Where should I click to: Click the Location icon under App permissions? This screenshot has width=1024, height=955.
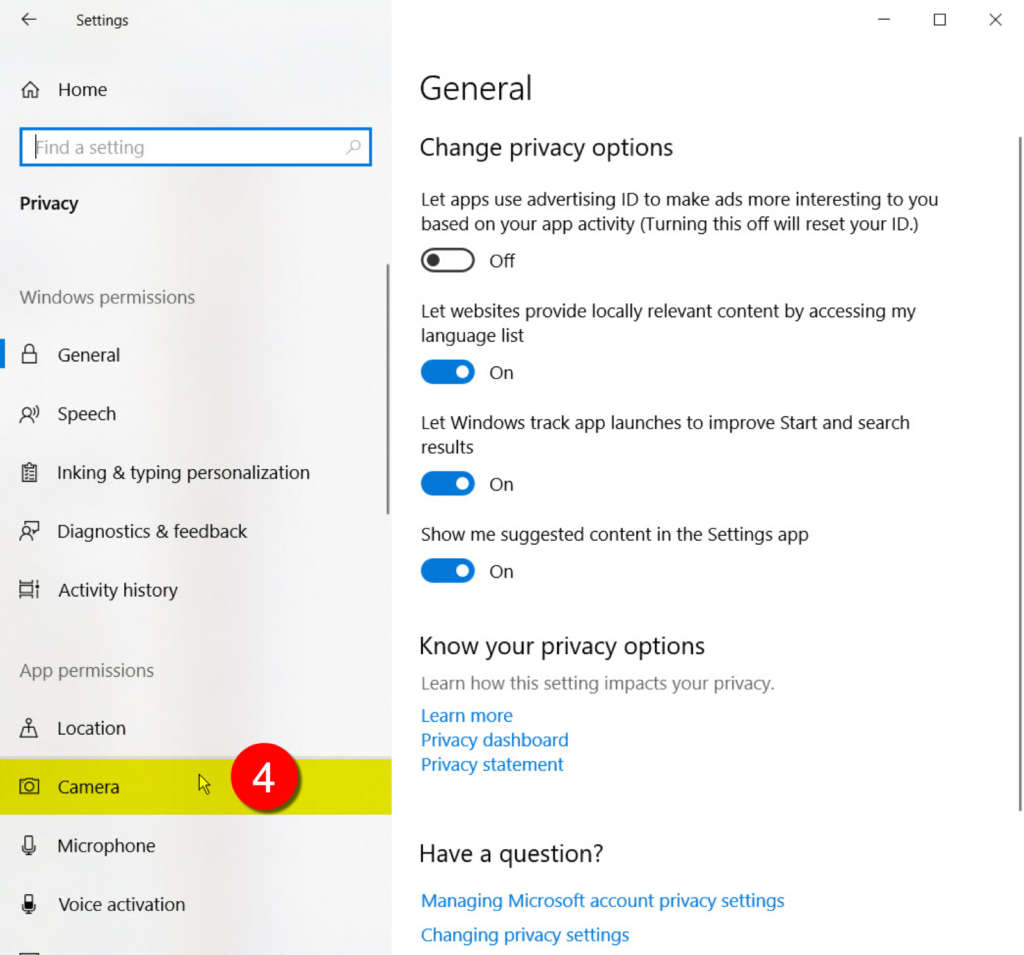pos(30,728)
